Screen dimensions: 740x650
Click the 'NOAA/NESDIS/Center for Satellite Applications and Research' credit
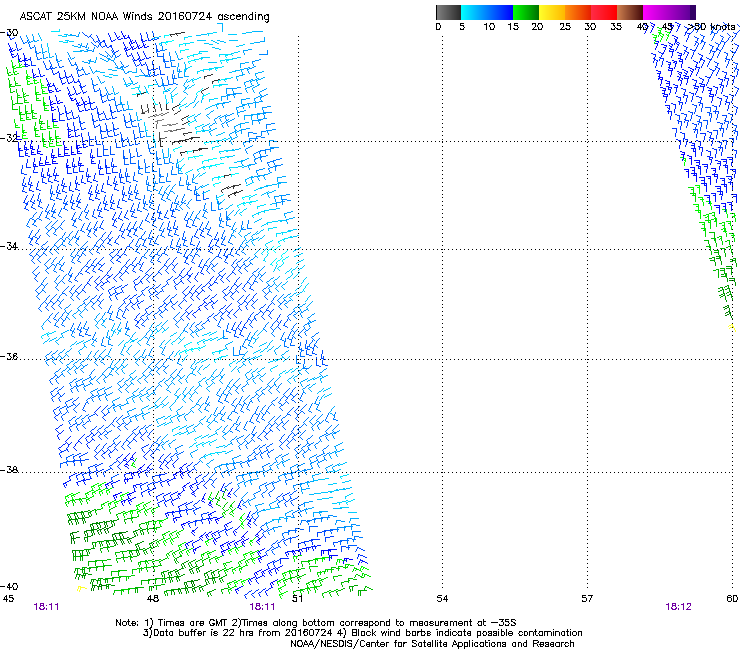click(x=432, y=643)
